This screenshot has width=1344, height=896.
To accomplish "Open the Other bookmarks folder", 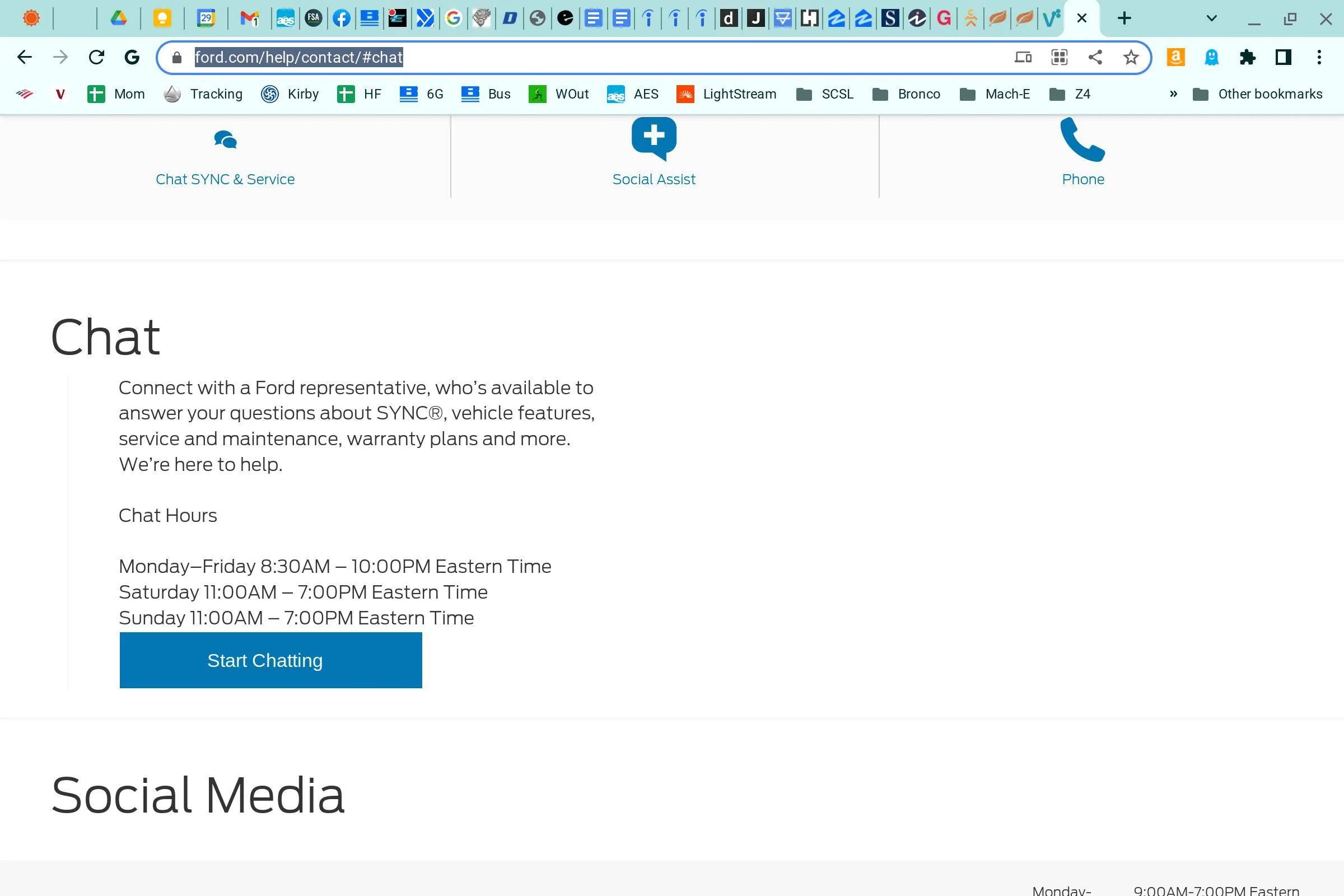I will pyautogui.click(x=1258, y=94).
